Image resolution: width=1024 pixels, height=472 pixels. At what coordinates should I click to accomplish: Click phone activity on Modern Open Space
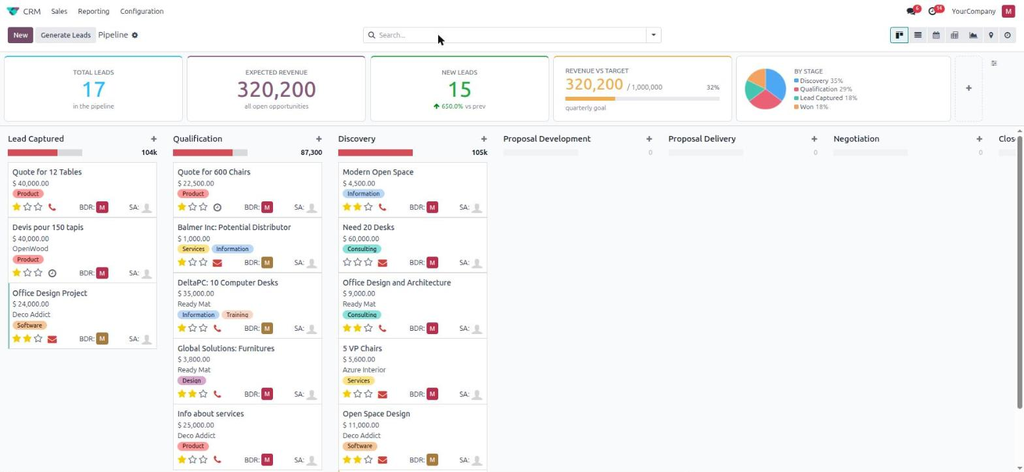coord(383,207)
